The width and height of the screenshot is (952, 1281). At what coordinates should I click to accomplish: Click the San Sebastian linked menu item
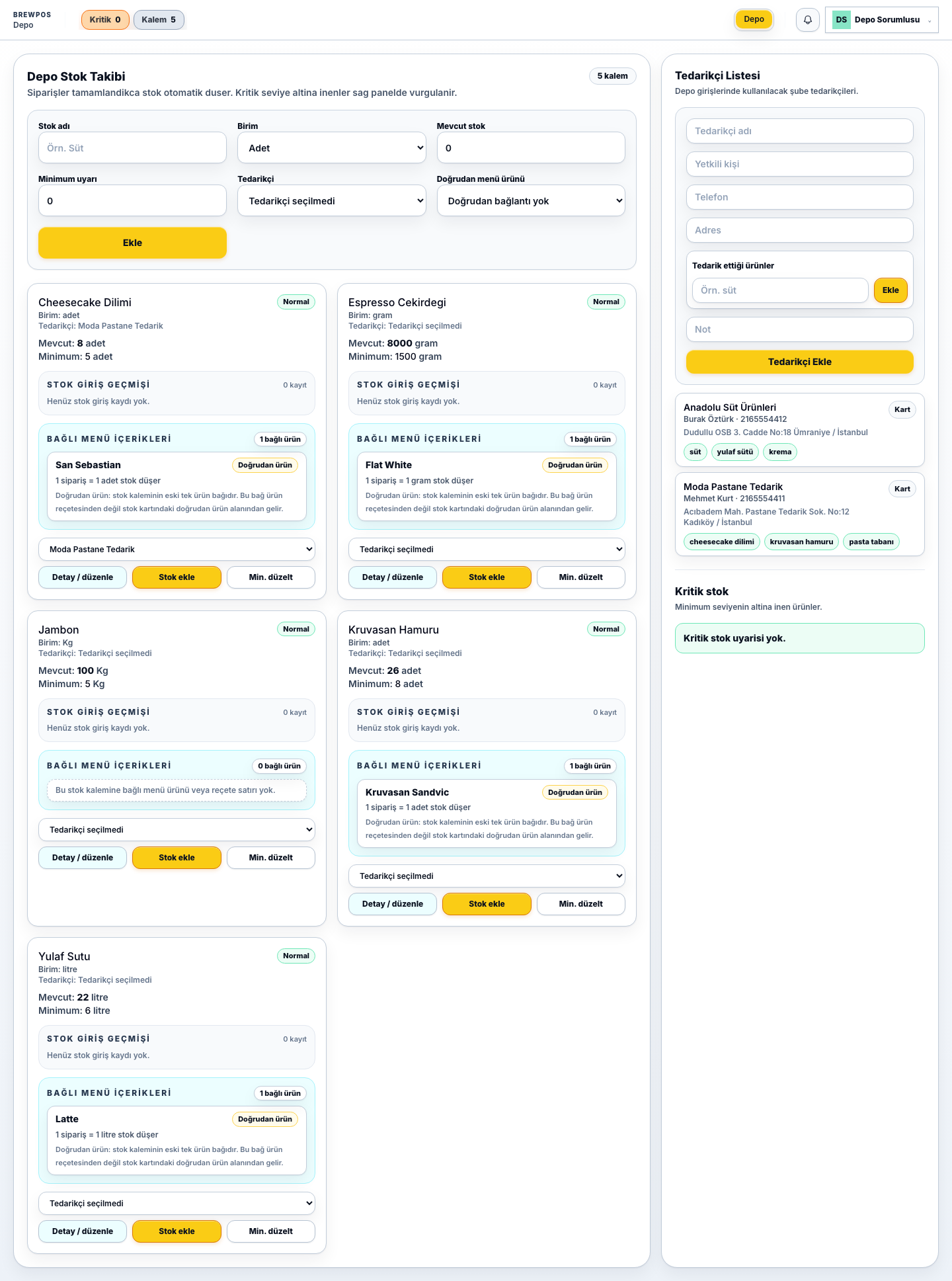(x=177, y=486)
